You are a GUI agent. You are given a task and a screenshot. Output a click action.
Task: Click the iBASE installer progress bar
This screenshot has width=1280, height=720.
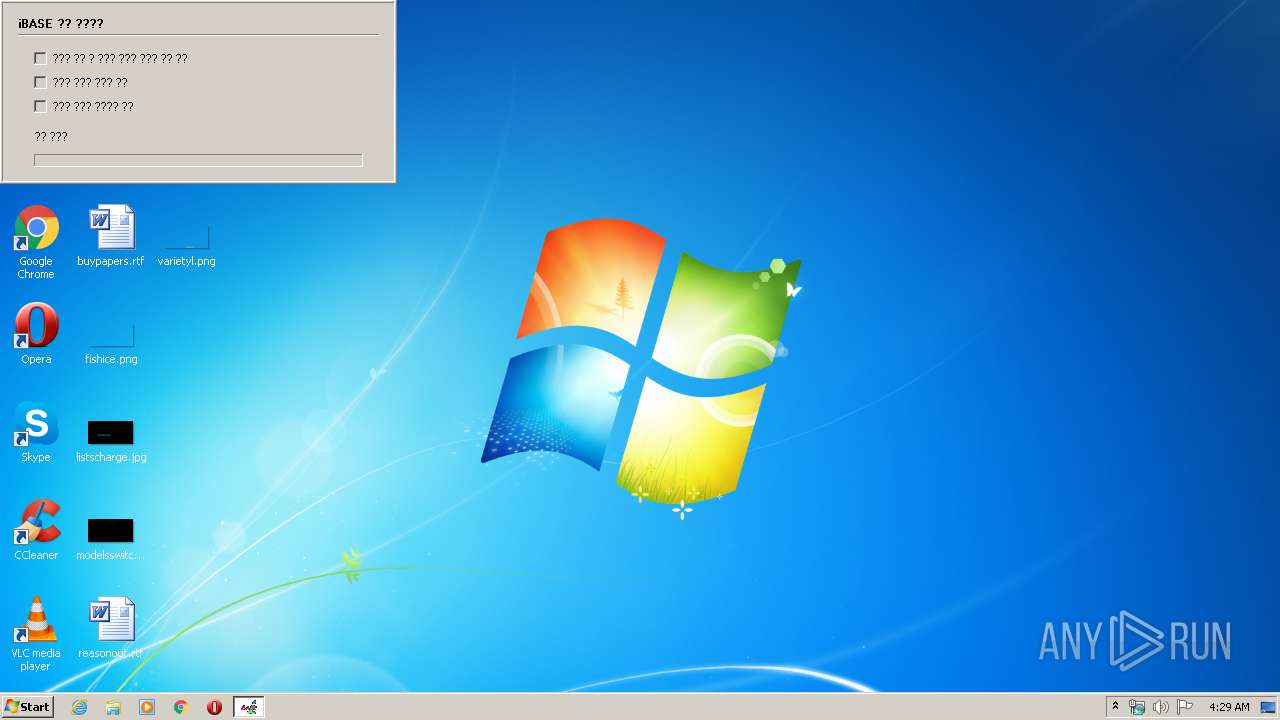point(198,160)
